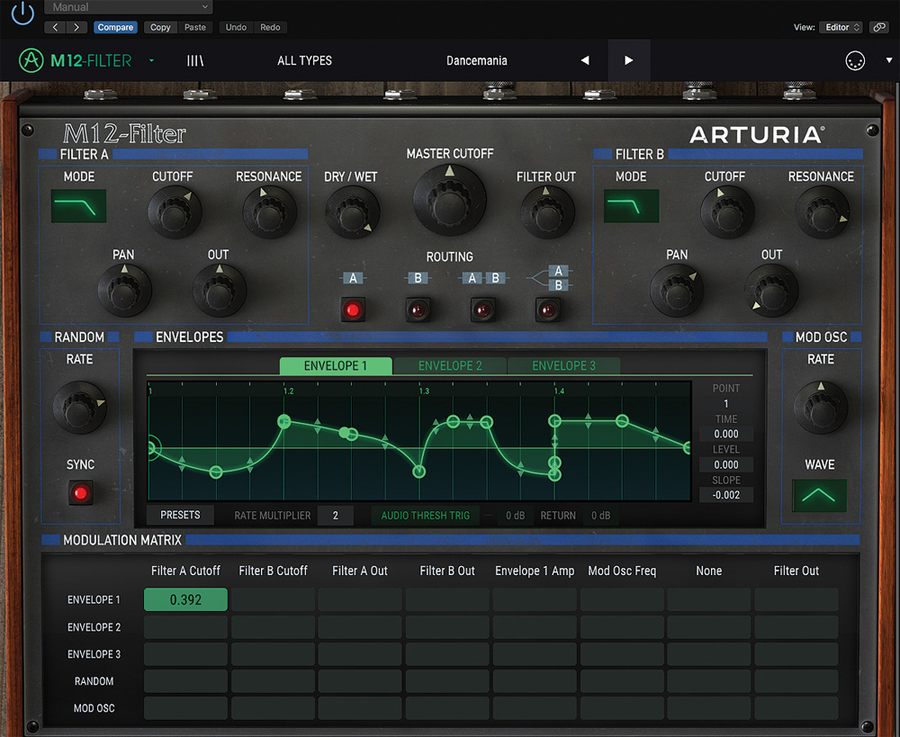The image size is (900, 737).
Task: Open the Dancemania preset name list
Action: click(x=476, y=60)
